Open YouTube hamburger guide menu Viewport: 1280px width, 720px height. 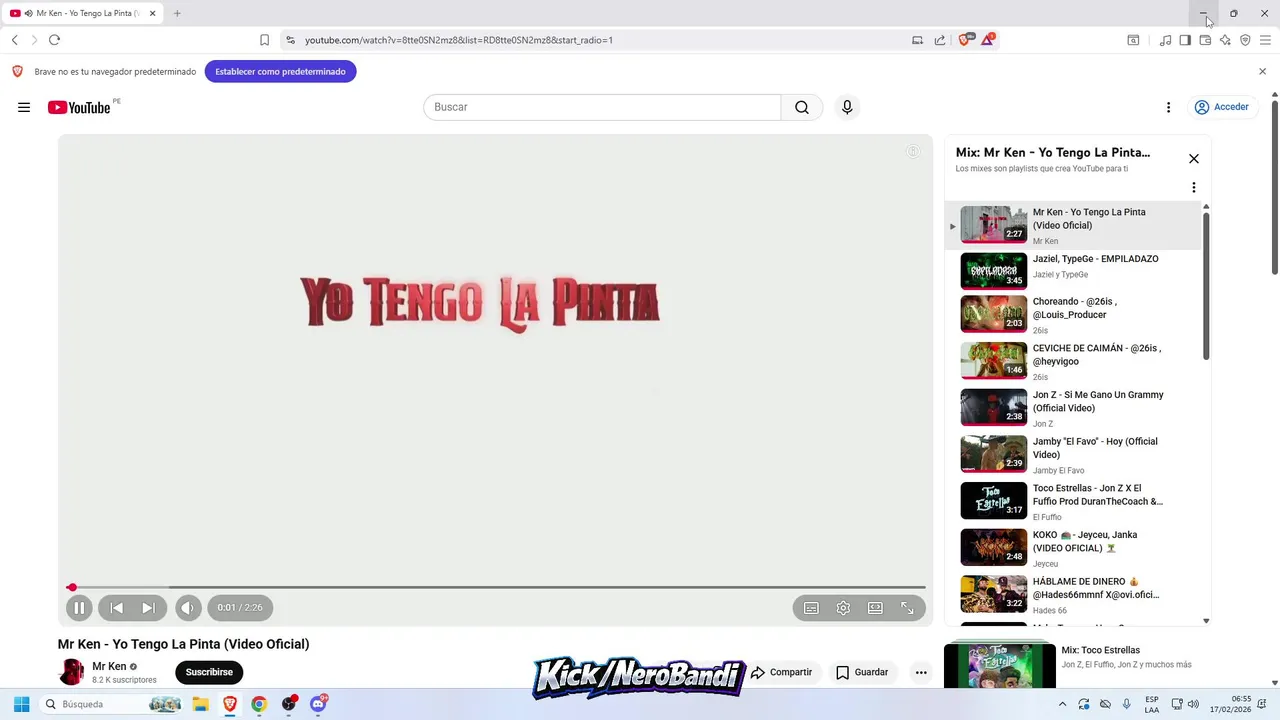point(24,107)
